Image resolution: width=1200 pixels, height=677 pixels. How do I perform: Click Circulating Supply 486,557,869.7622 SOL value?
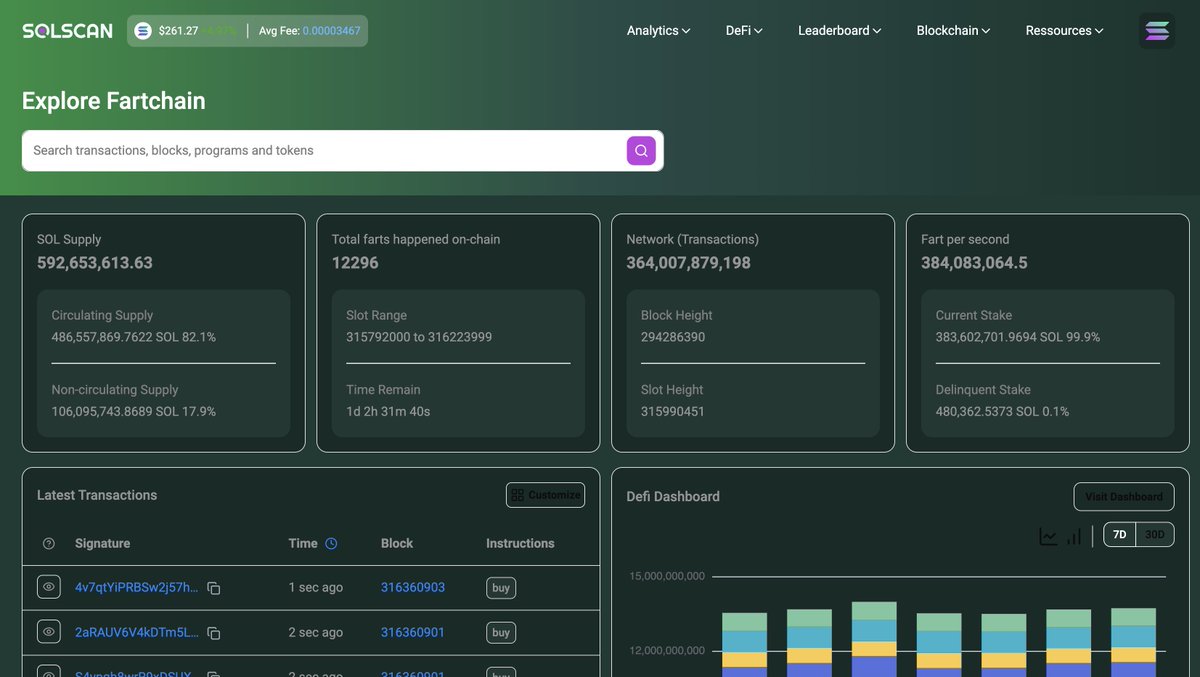134,337
